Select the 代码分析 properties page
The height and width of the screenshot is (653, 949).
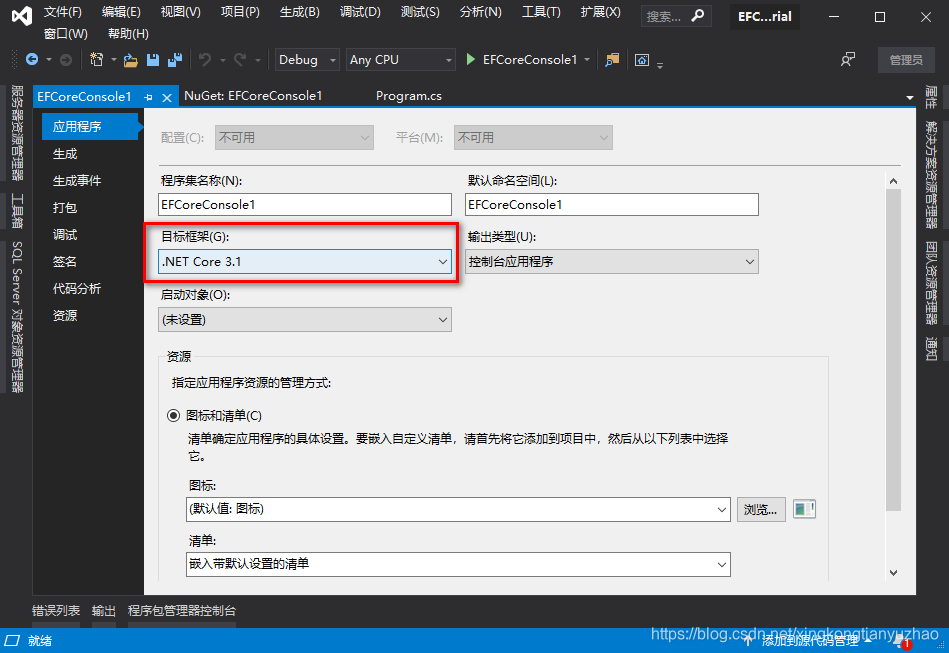pyautogui.click(x=77, y=288)
